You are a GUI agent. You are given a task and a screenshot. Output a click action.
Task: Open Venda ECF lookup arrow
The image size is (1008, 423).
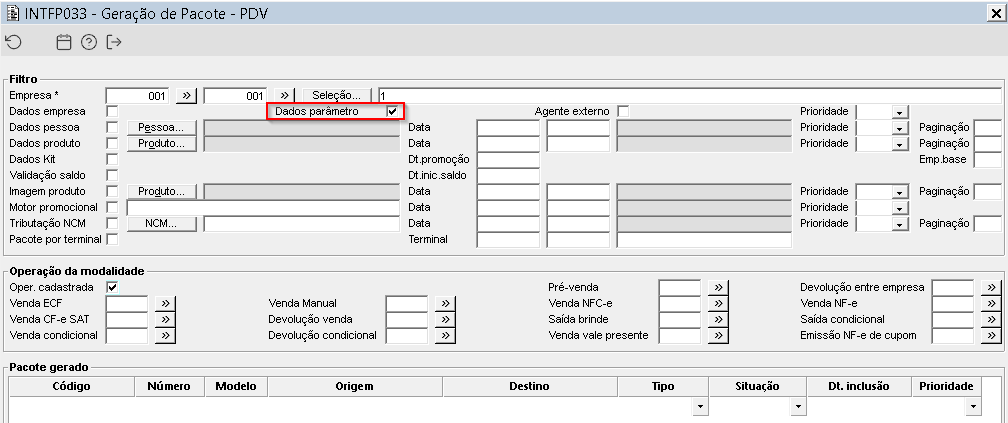tap(165, 303)
